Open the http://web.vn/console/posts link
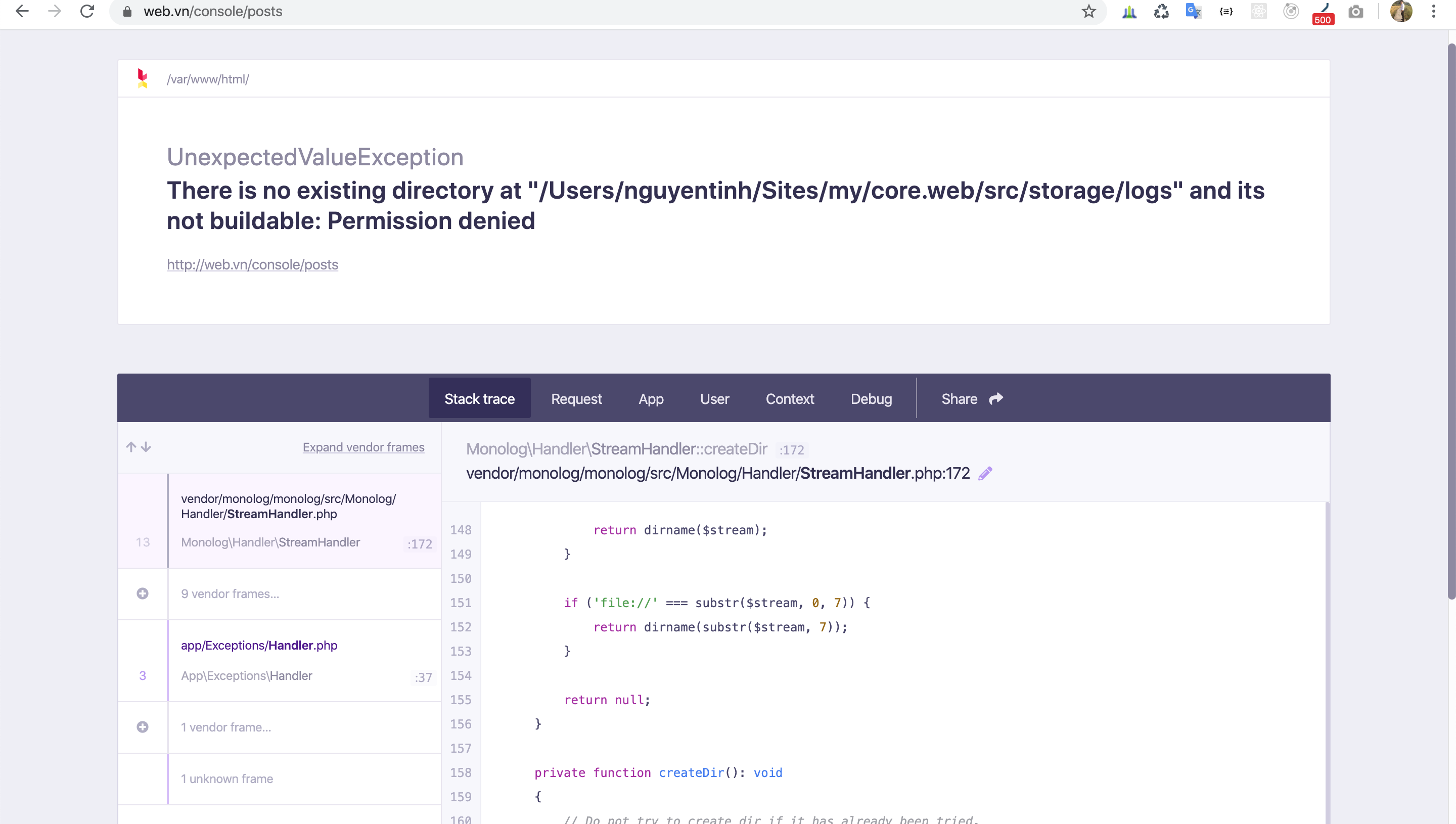Viewport: 1456px width, 824px height. click(252, 264)
